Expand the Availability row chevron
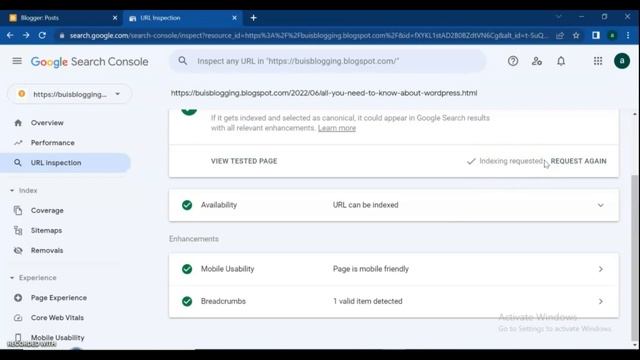The height and width of the screenshot is (360, 640). click(600, 205)
